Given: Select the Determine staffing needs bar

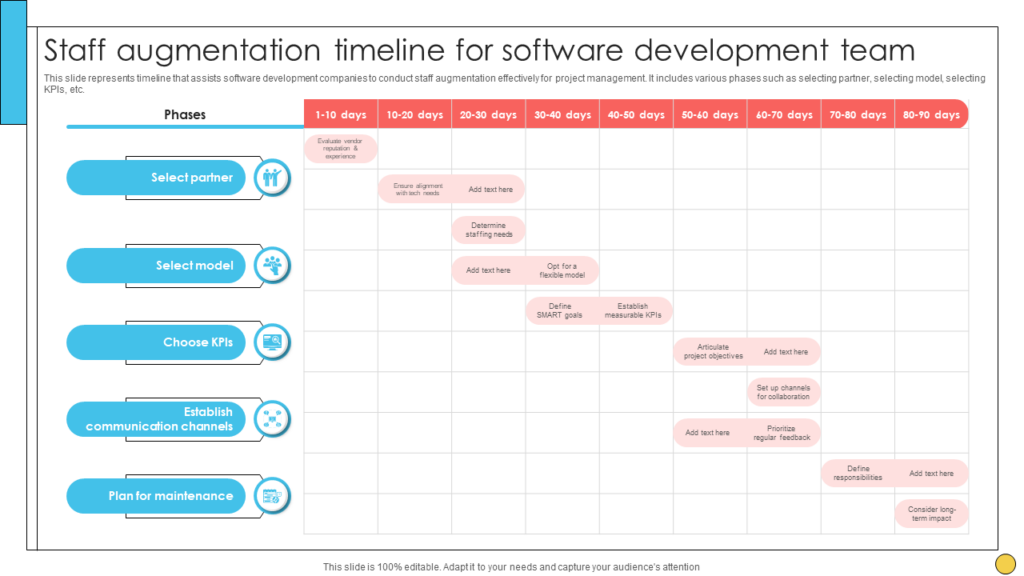Looking at the screenshot, I should (x=488, y=230).
